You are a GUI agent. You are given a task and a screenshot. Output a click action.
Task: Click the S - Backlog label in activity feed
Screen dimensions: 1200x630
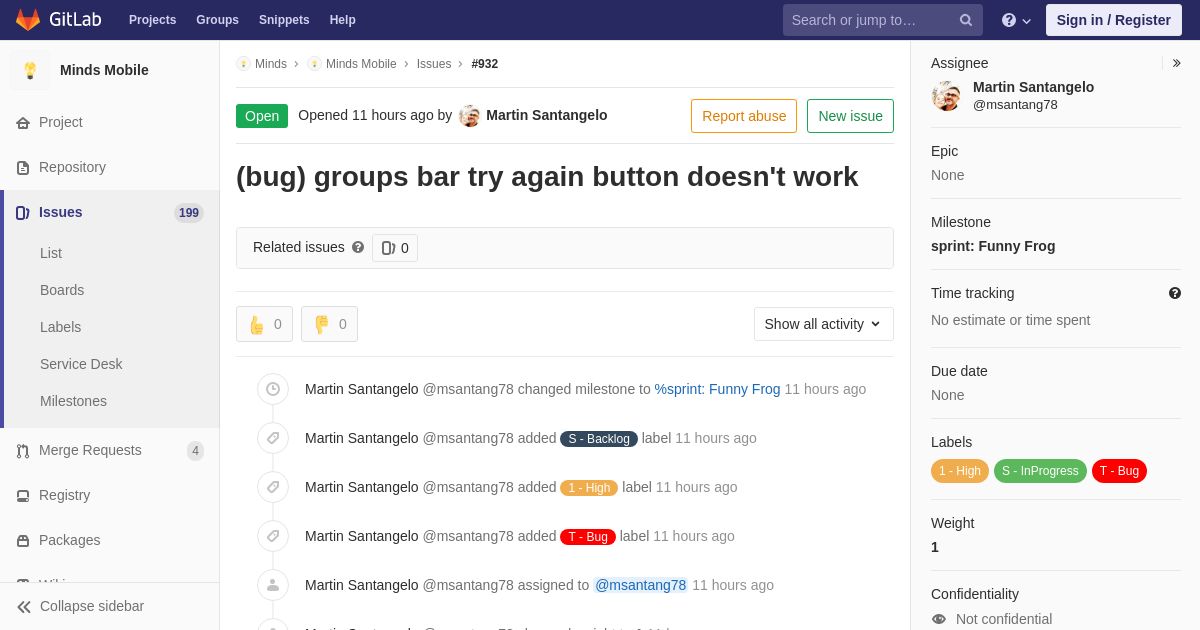[x=599, y=439]
